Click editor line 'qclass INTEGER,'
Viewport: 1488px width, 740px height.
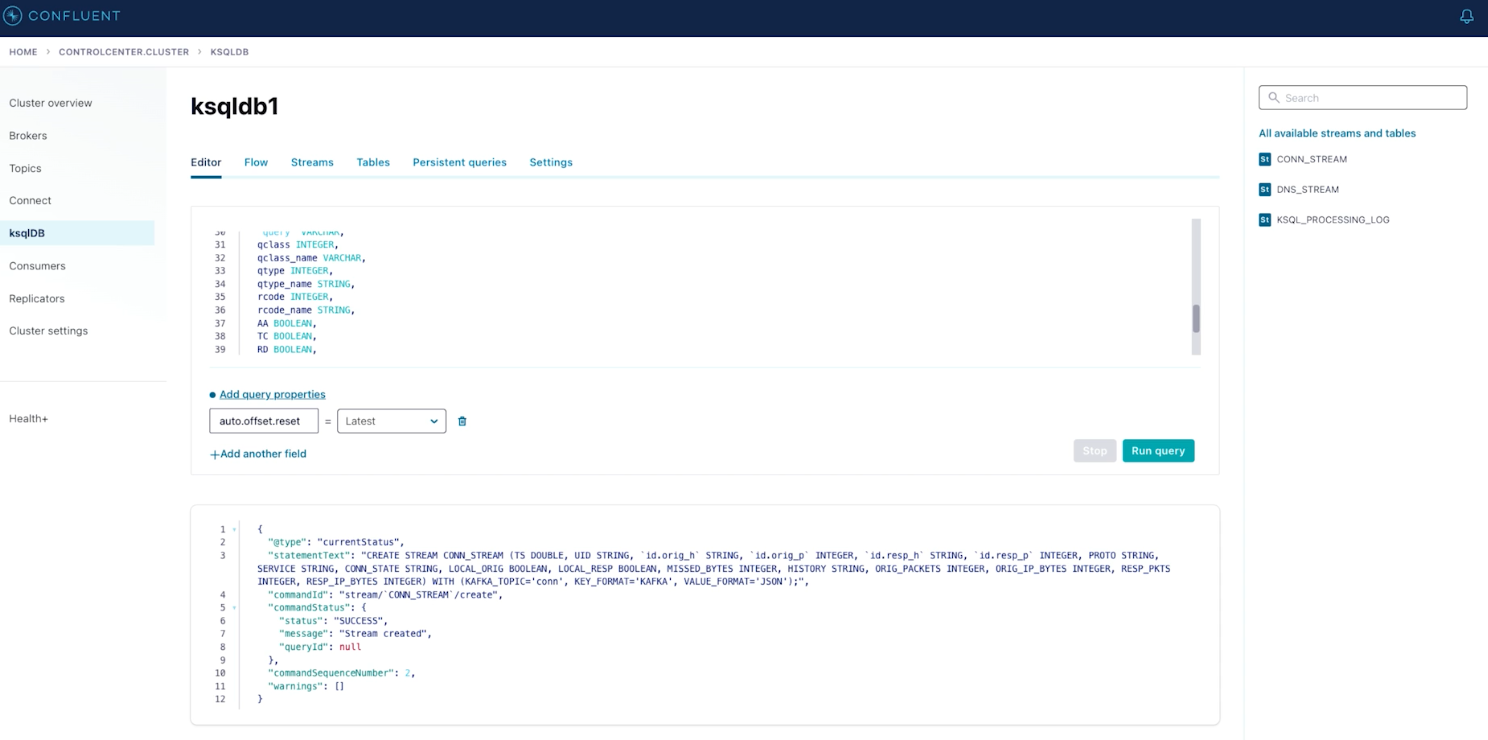(x=298, y=245)
